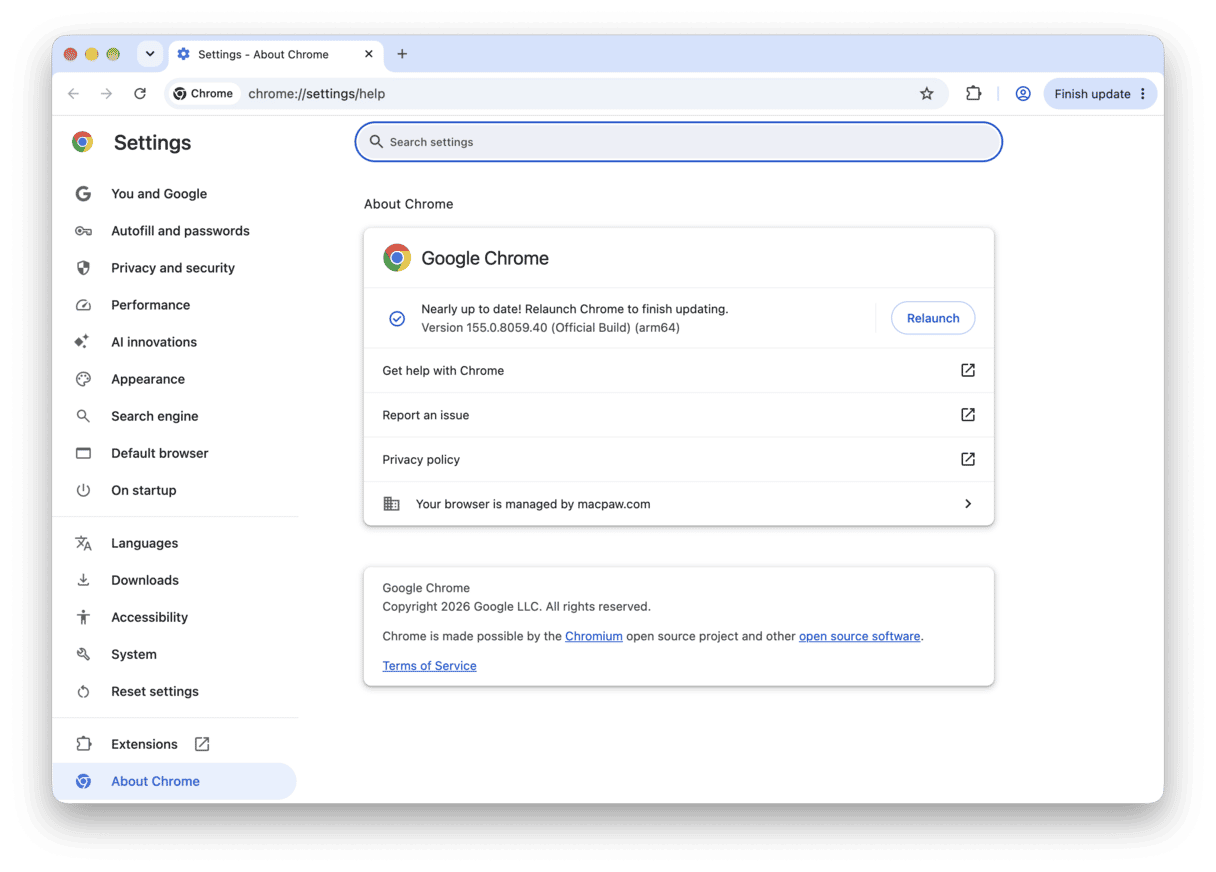Click the System wrench icon

[83, 654]
